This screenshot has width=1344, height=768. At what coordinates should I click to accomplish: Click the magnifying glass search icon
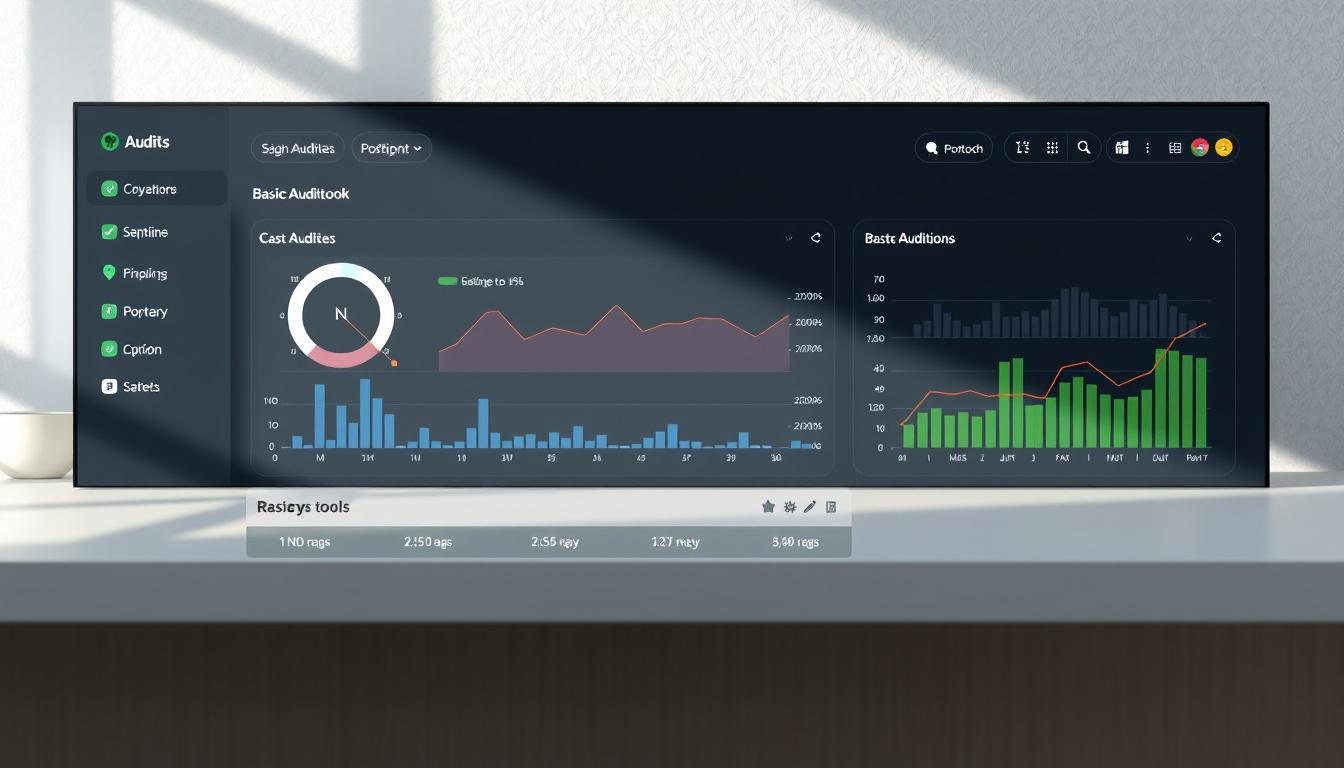[1083, 148]
